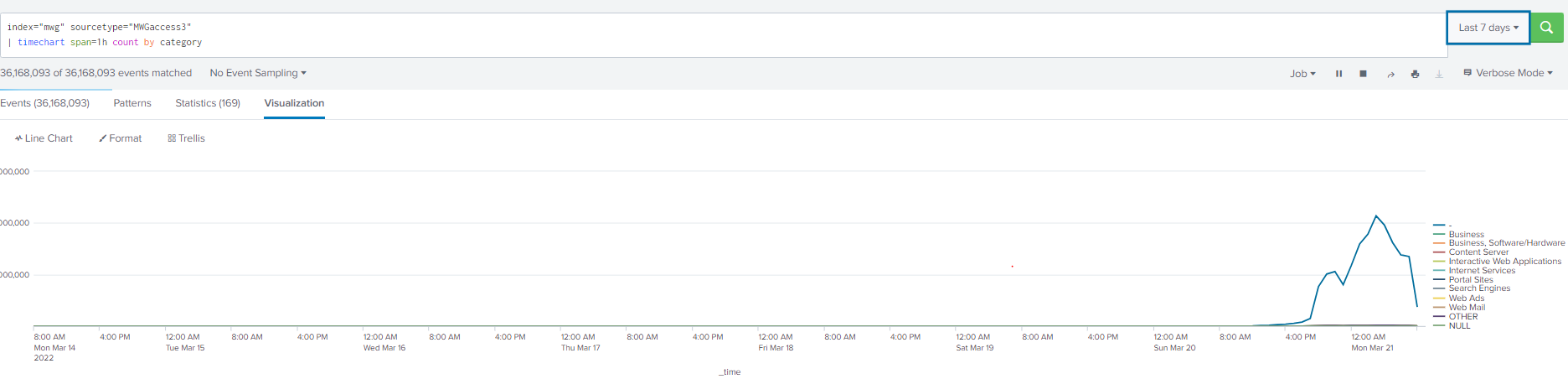Switch to the Events tab

tap(44, 103)
